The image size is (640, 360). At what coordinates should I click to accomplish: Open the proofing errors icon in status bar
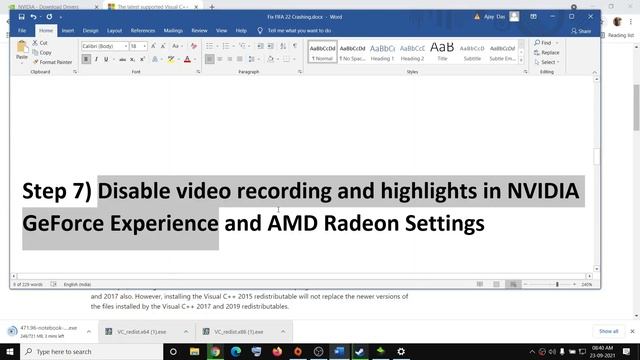(53, 284)
